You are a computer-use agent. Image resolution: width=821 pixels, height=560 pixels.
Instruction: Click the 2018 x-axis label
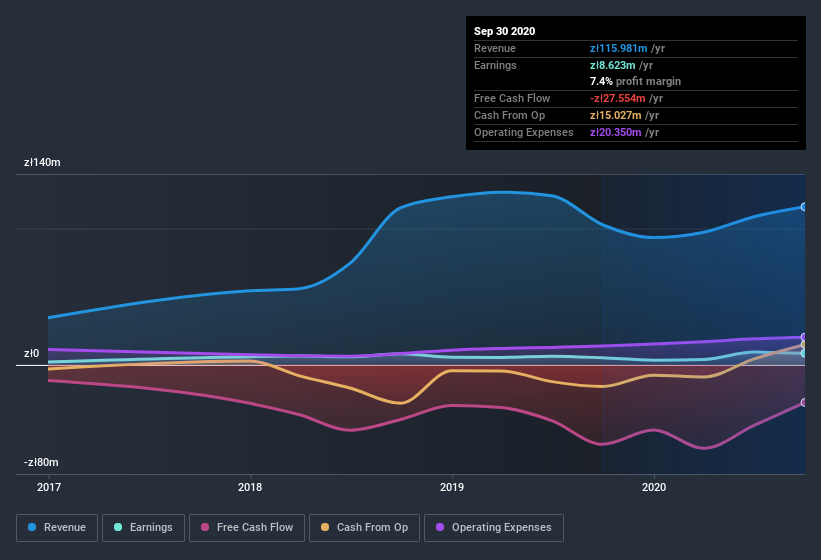coord(250,487)
